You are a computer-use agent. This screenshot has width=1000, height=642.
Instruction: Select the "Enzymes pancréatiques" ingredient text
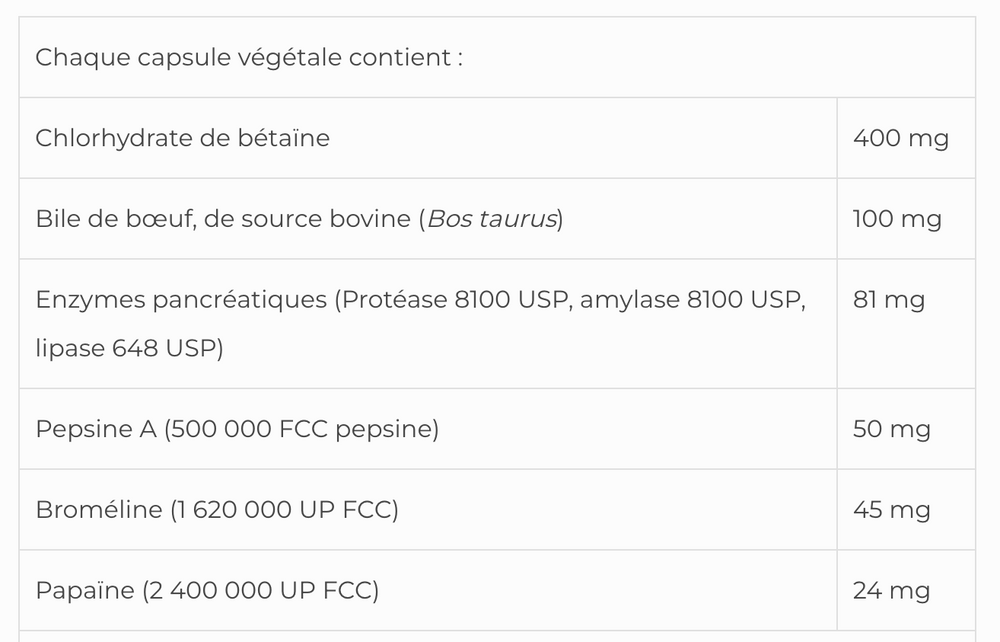(181, 300)
